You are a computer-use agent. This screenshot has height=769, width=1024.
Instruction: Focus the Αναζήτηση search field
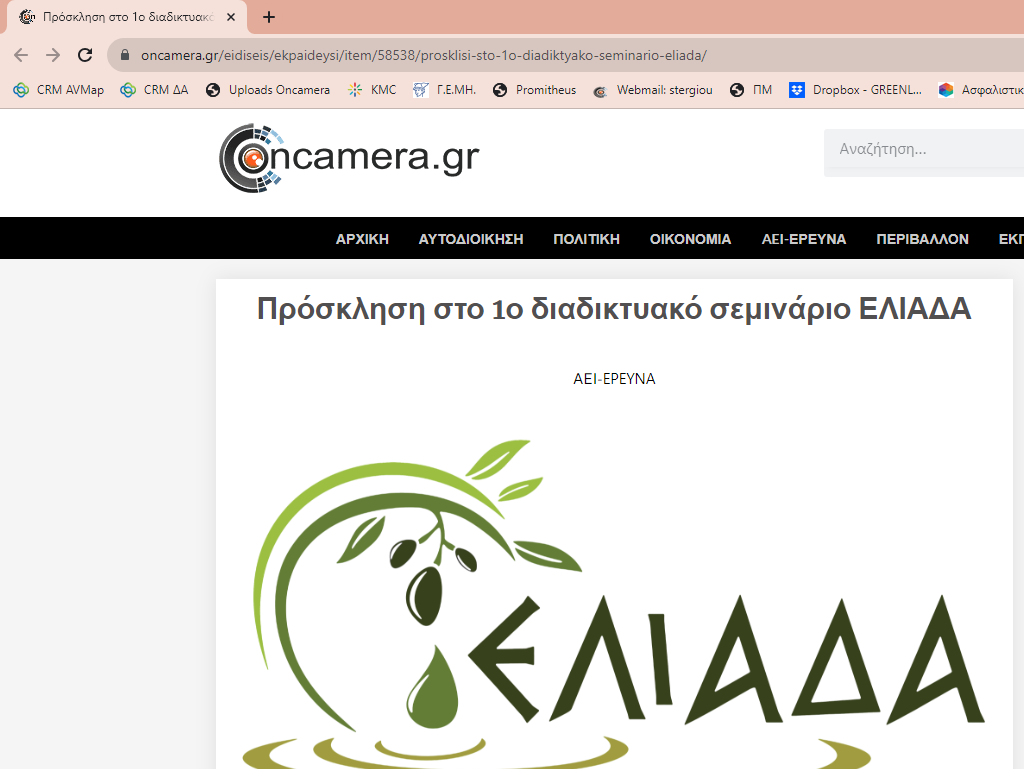[925, 150]
